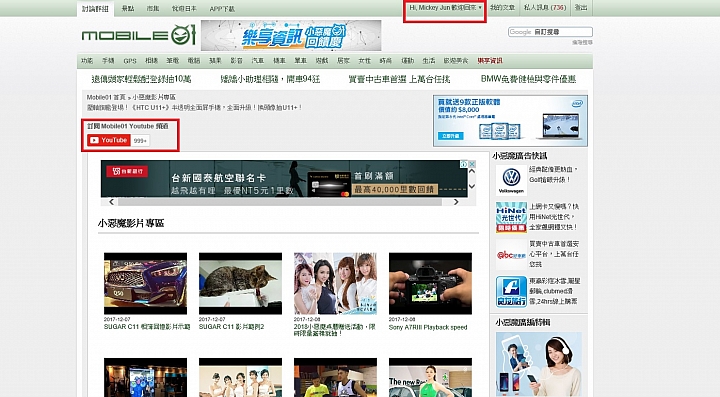Click the 小惡魔影片專區 breadcrumb

coord(154,97)
